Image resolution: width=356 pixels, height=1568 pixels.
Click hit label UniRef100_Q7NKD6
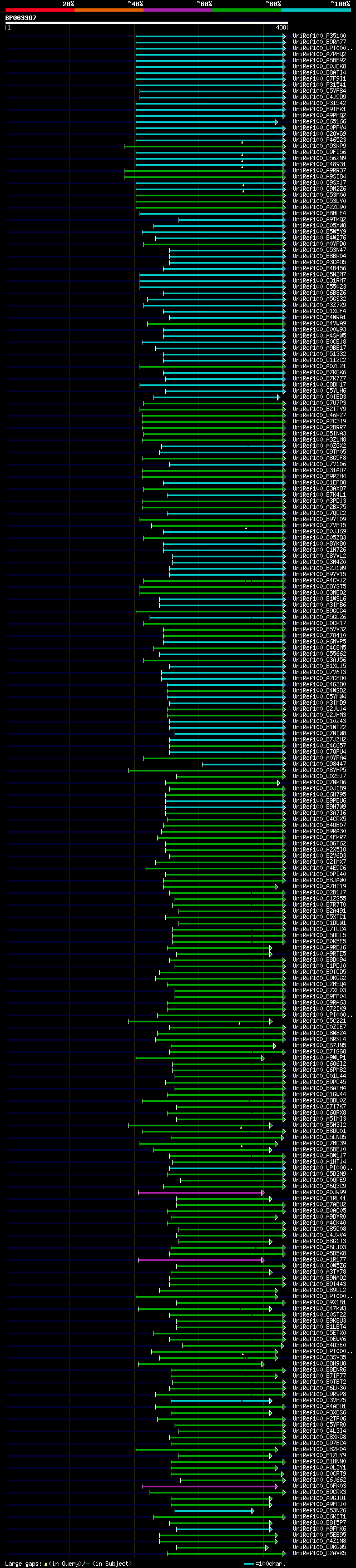click(x=319, y=783)
